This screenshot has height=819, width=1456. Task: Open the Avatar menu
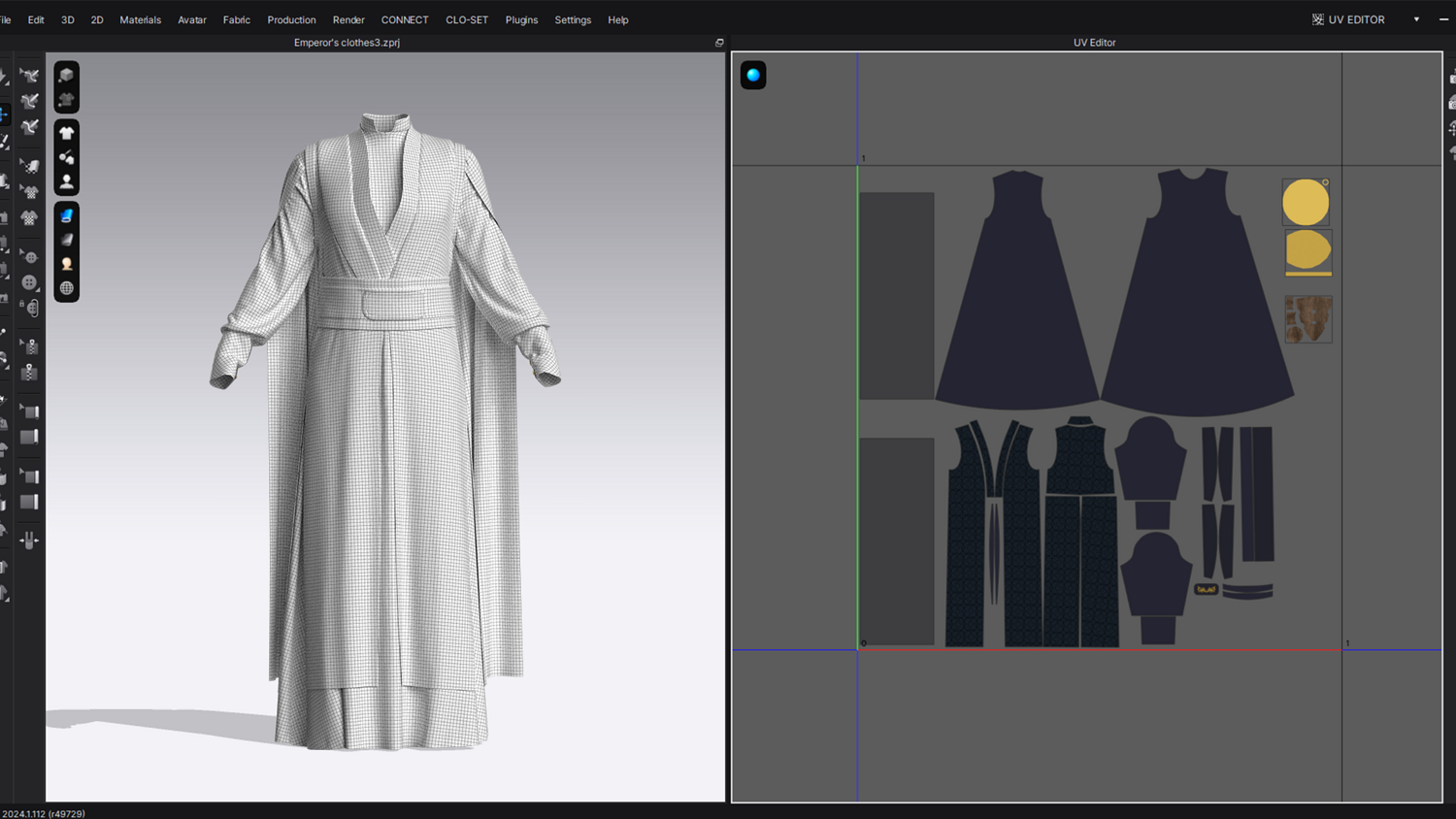(191, 19)
